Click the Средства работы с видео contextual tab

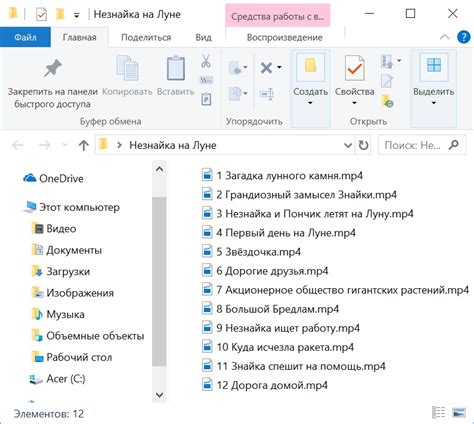point(277,16)
